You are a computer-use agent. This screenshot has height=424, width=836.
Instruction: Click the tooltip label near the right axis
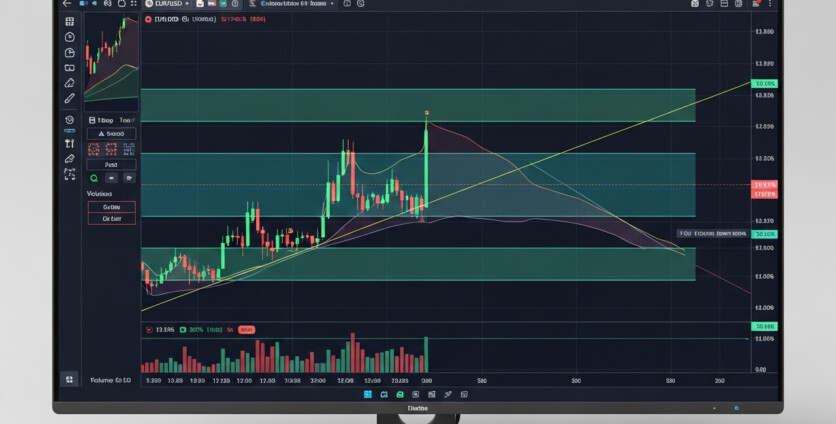(713, 234)
